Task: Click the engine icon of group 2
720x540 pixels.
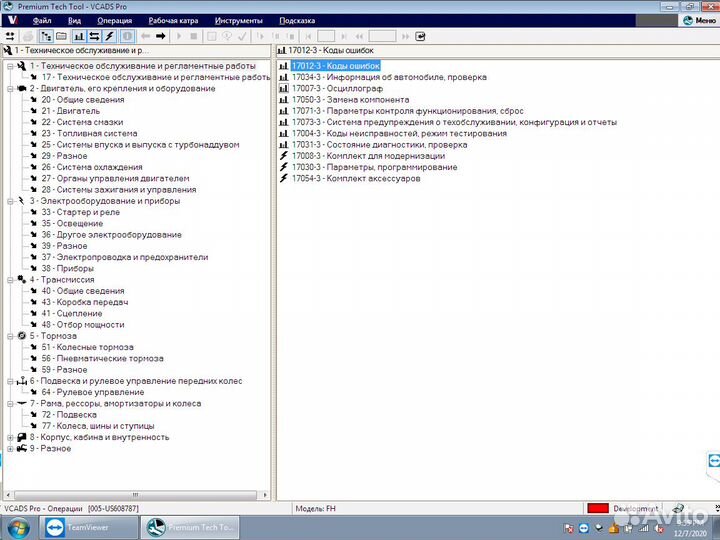Action: click(x=21, y=89)
